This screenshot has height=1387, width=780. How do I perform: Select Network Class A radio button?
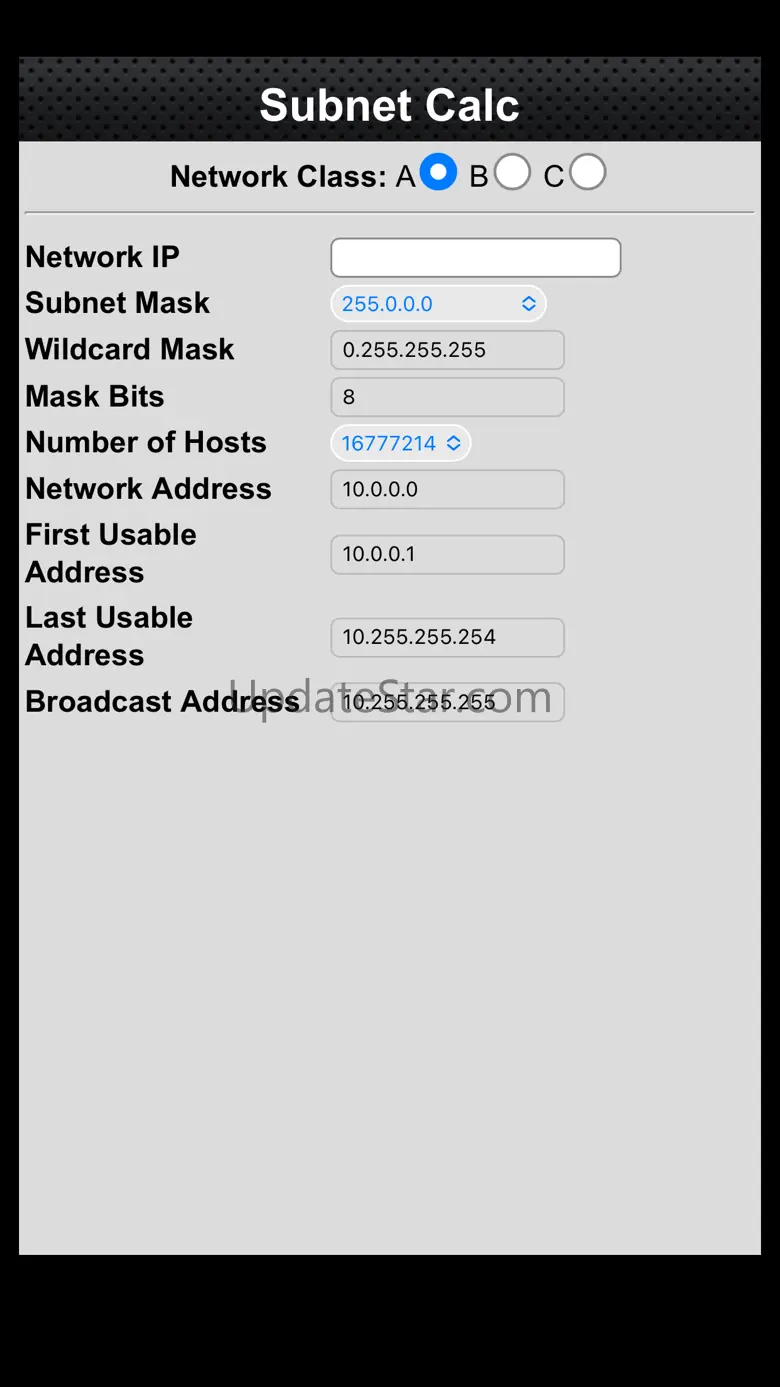coord(438,172)
